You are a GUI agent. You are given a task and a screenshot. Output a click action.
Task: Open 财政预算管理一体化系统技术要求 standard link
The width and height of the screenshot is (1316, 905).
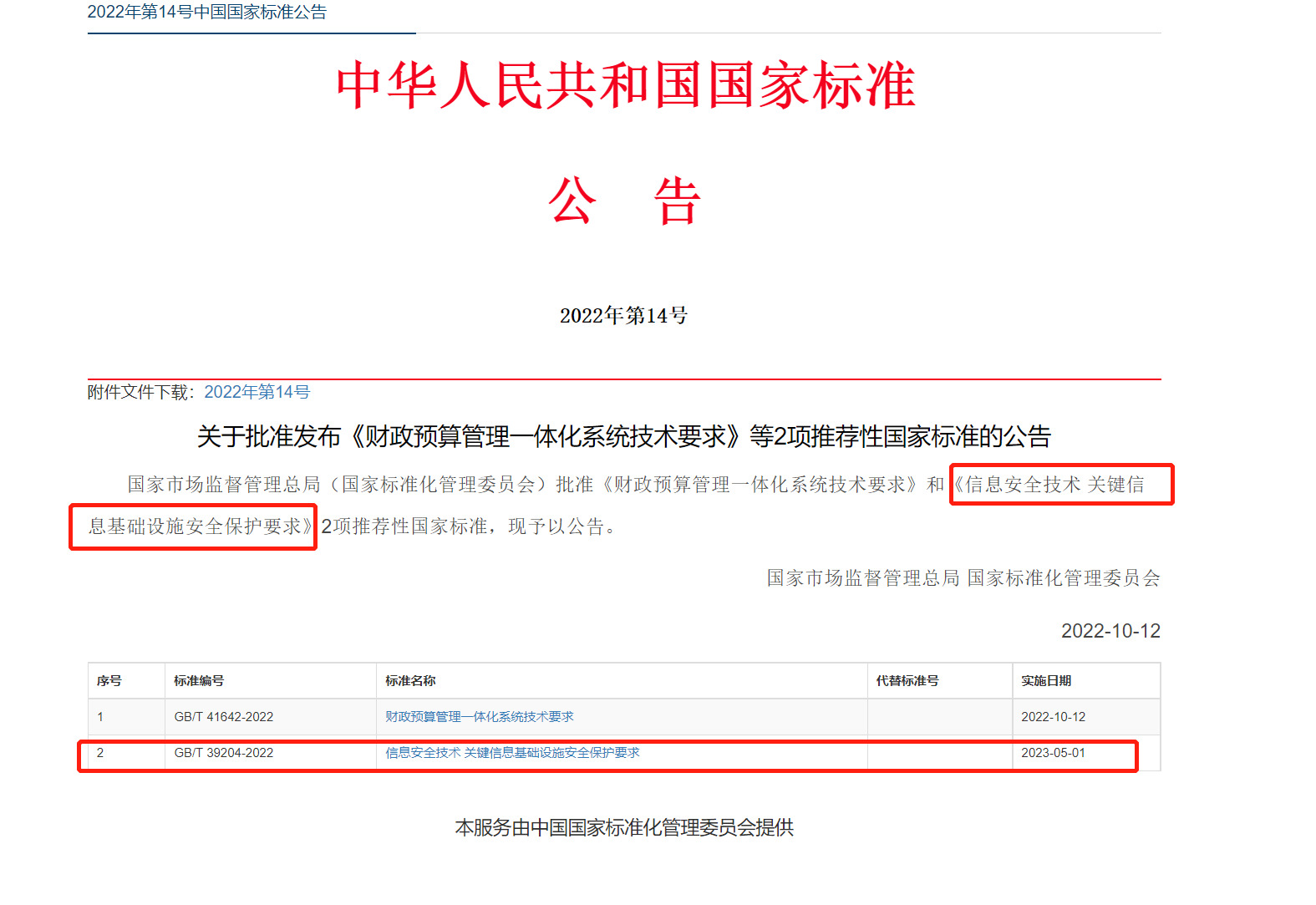tap(479, 717)
